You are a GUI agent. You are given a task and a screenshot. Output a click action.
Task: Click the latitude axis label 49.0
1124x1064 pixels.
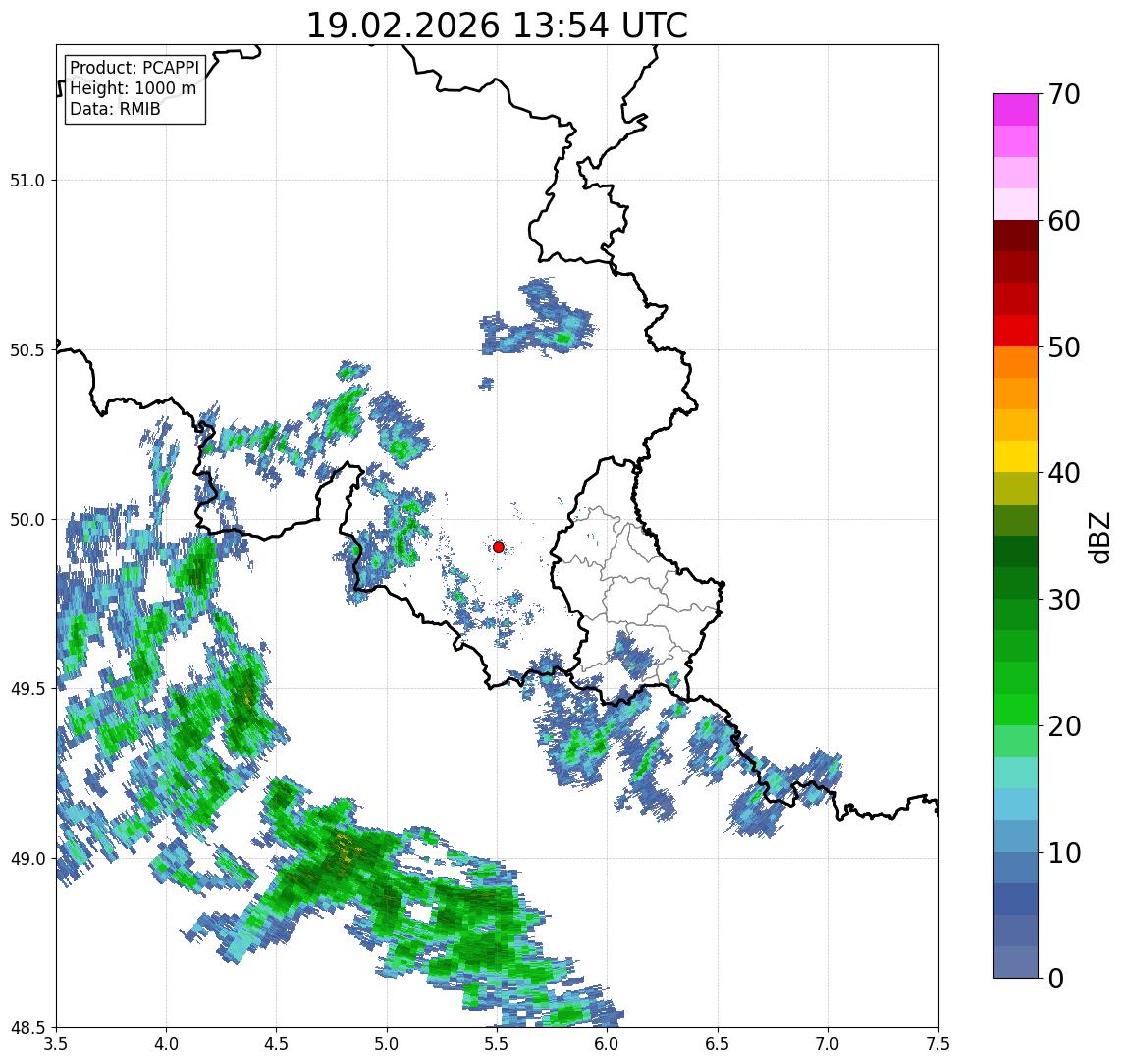27,859
